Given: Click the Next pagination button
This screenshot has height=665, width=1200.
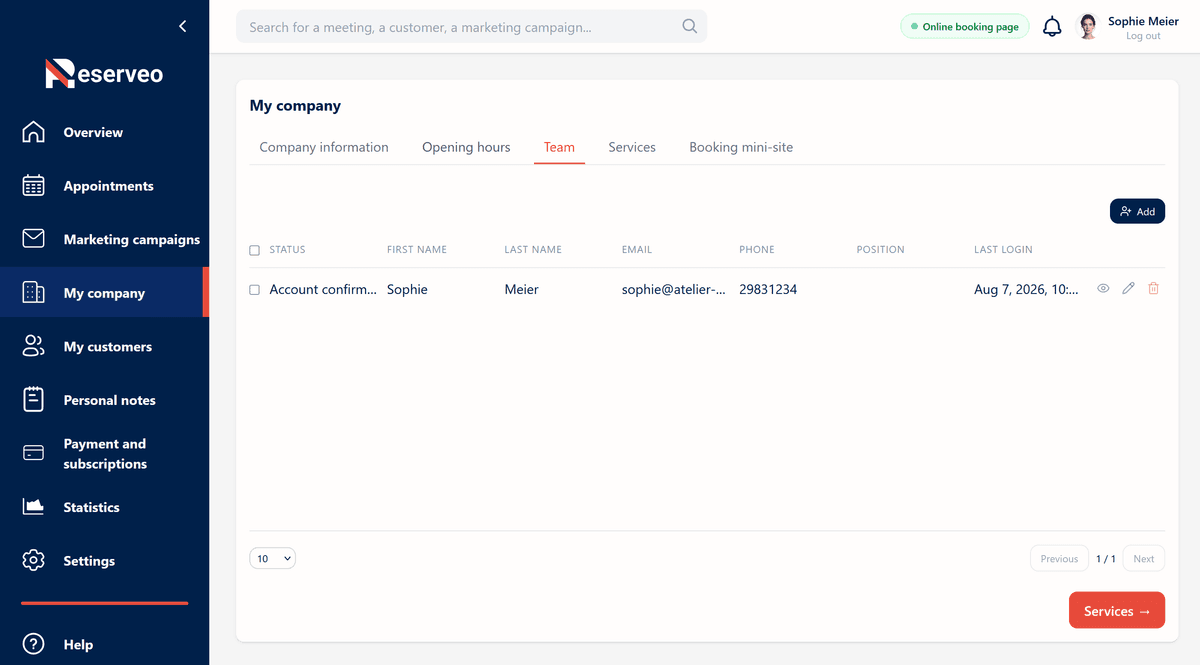Looking at the screenshot, I should pyautogui.click(x=1144, y=559).
